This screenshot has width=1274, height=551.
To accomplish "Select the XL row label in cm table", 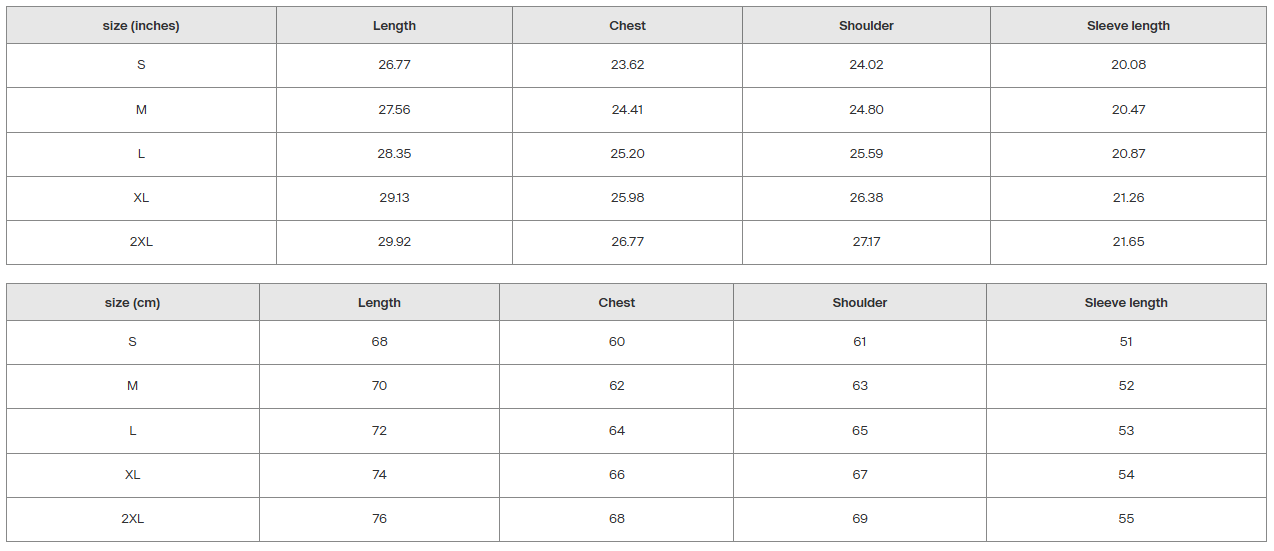I will (132, 475).
